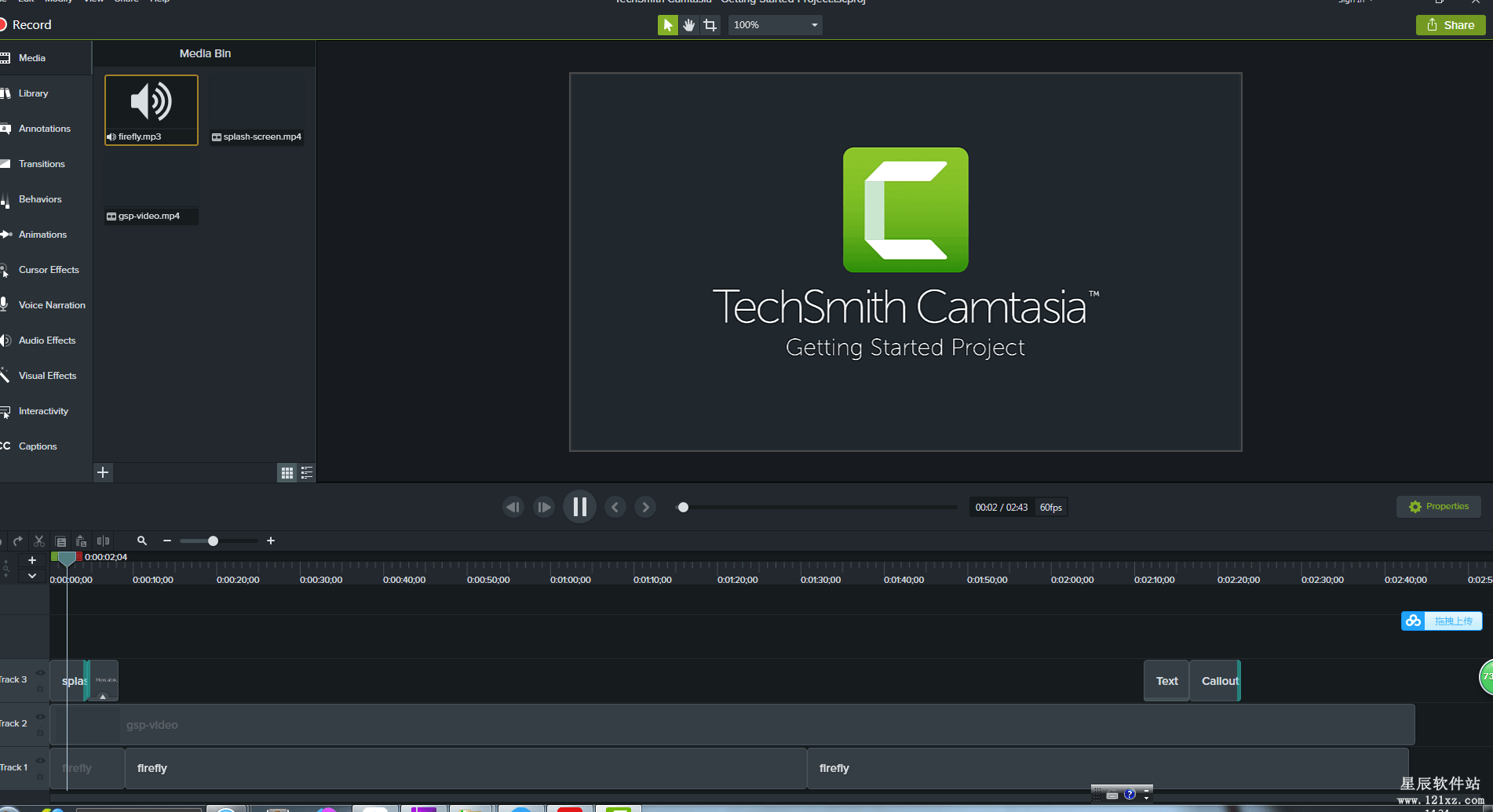Click the timeline playhead marker

tap(67, 558)
